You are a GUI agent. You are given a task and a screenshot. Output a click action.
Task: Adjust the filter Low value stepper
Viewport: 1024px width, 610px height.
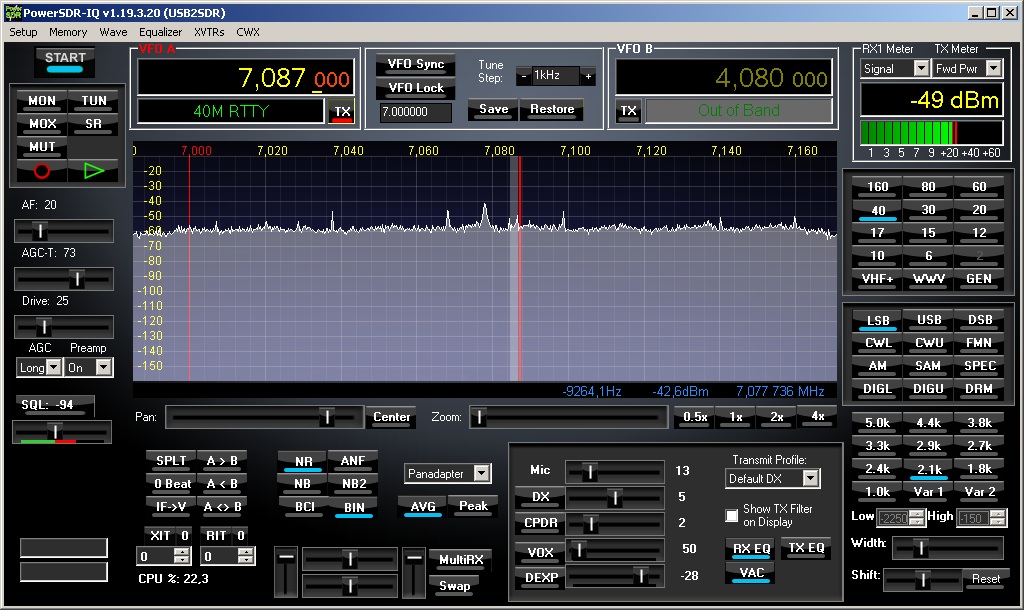coord(917,518)
